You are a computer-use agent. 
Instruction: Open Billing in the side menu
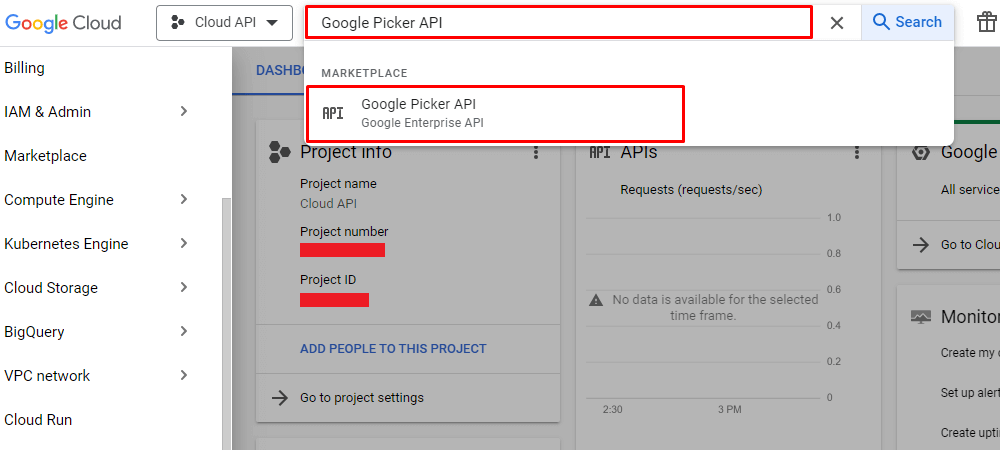(x=24, y=68)
